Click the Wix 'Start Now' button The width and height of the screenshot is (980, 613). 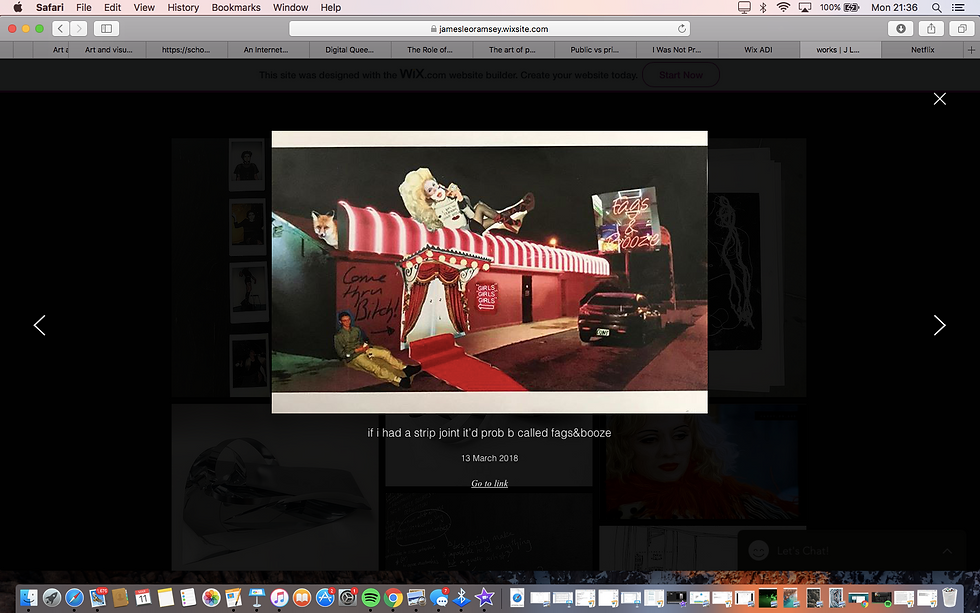681,75
